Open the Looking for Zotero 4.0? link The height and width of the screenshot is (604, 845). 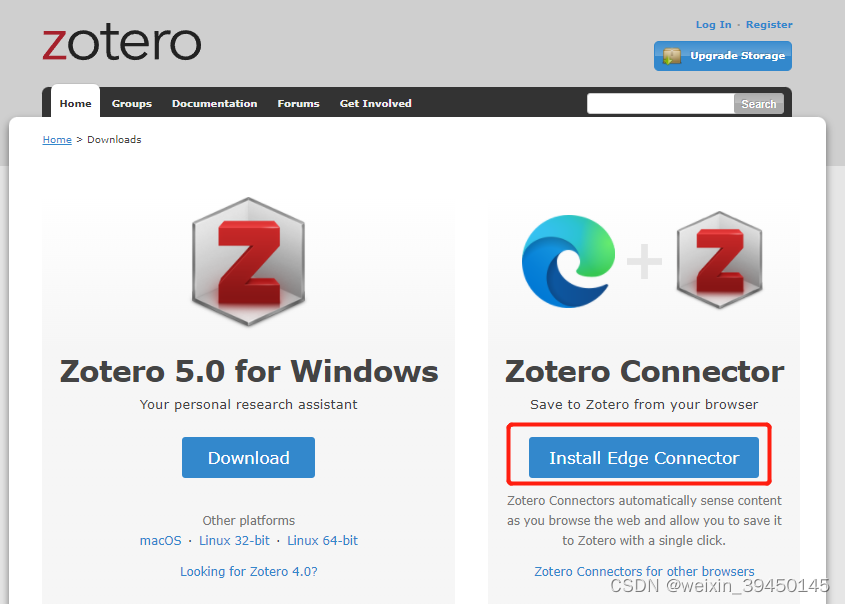click(248, 571)
